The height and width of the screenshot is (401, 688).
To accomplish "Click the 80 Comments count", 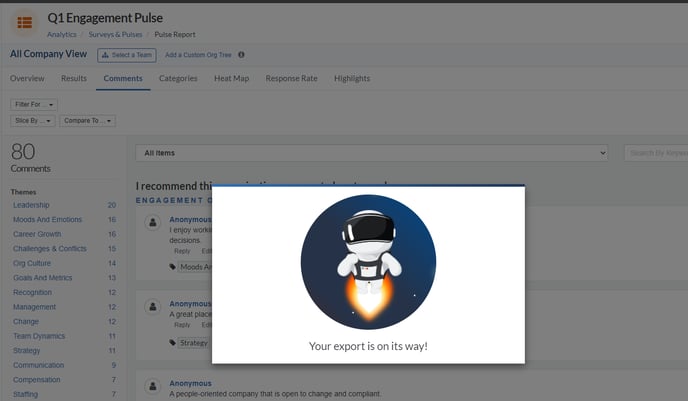I will pyautogui.click(x=30, y=158).
